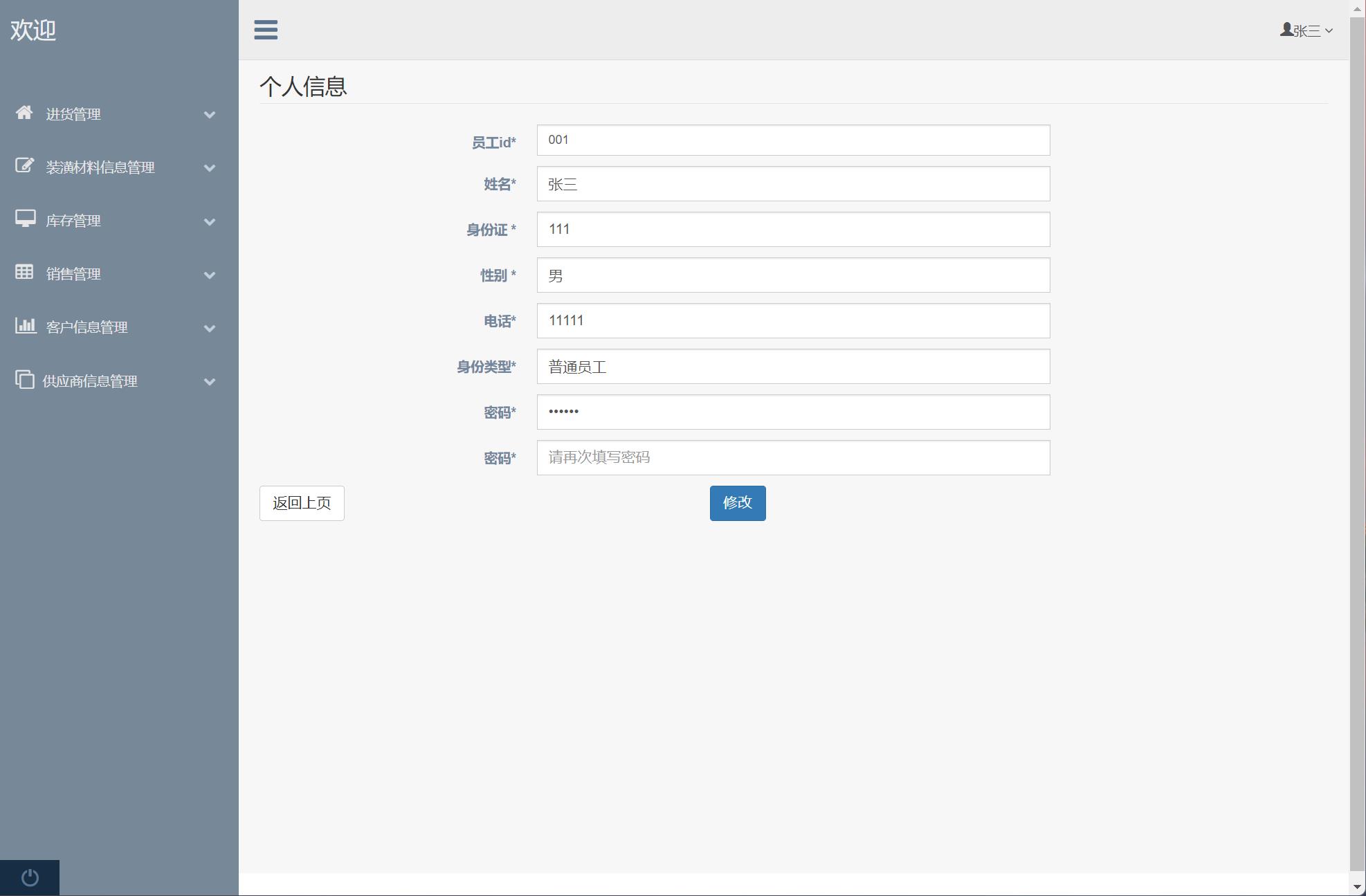Expand the 供应商信息管理 chevron arrow
Screen dimensions: 1366x896
point(210,382)
